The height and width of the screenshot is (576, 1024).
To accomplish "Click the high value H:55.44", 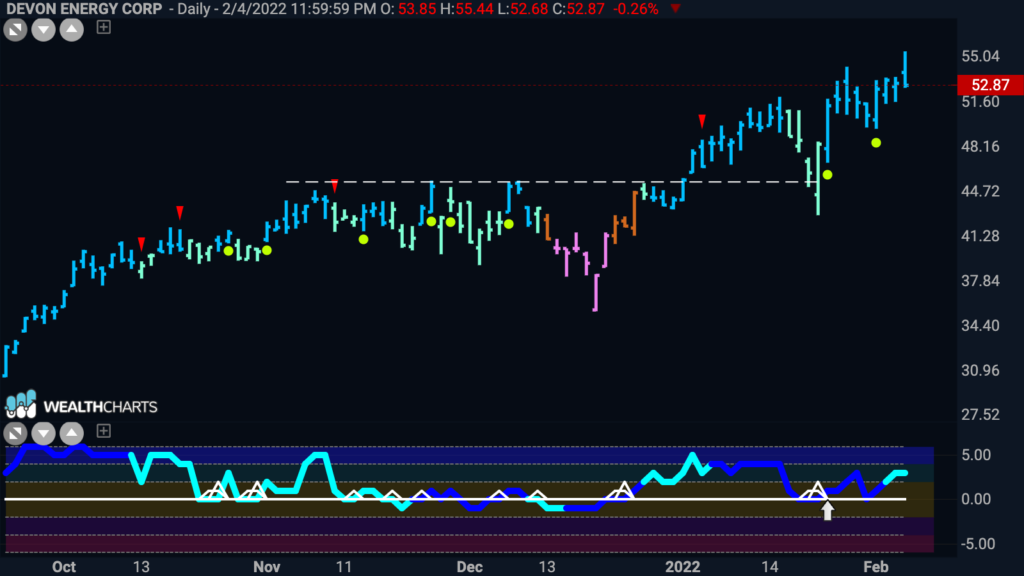I will pyautogui.click(x=467, y=9).
